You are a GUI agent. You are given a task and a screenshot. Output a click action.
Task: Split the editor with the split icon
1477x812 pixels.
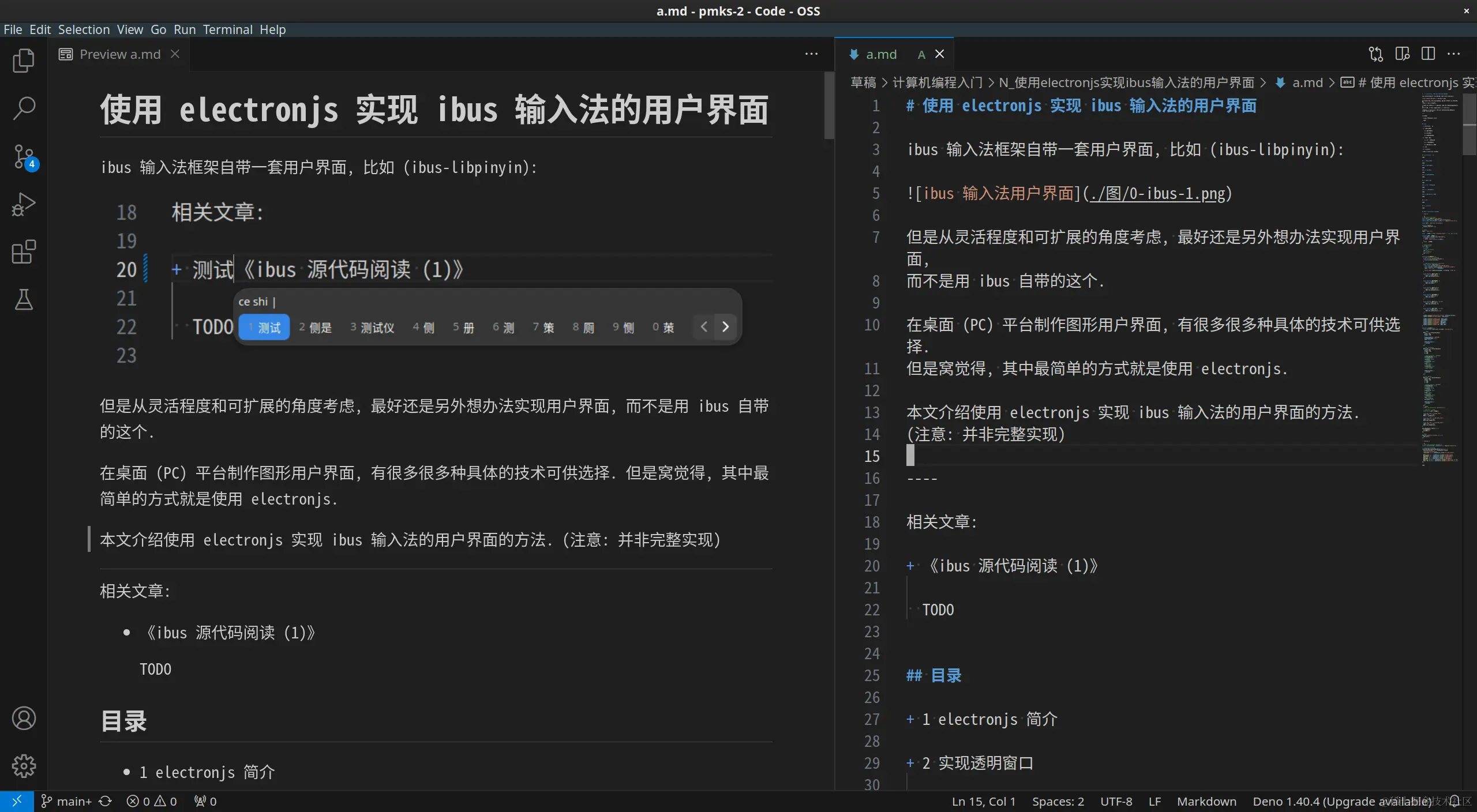click(1428, 54)
